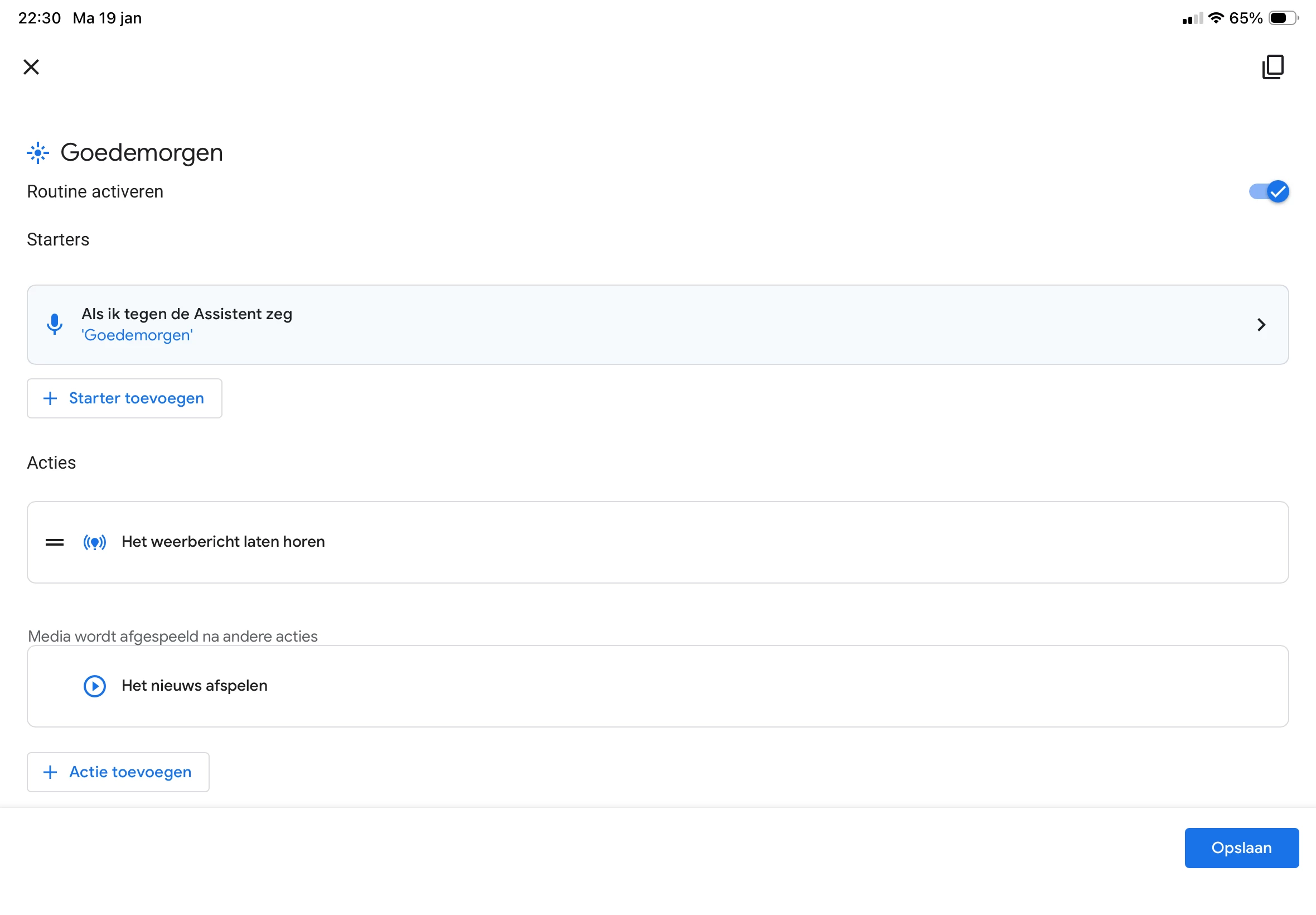Click the Wi-Fi icon in status bar
Screen dimensions: 1316x915
point(1215,18)
